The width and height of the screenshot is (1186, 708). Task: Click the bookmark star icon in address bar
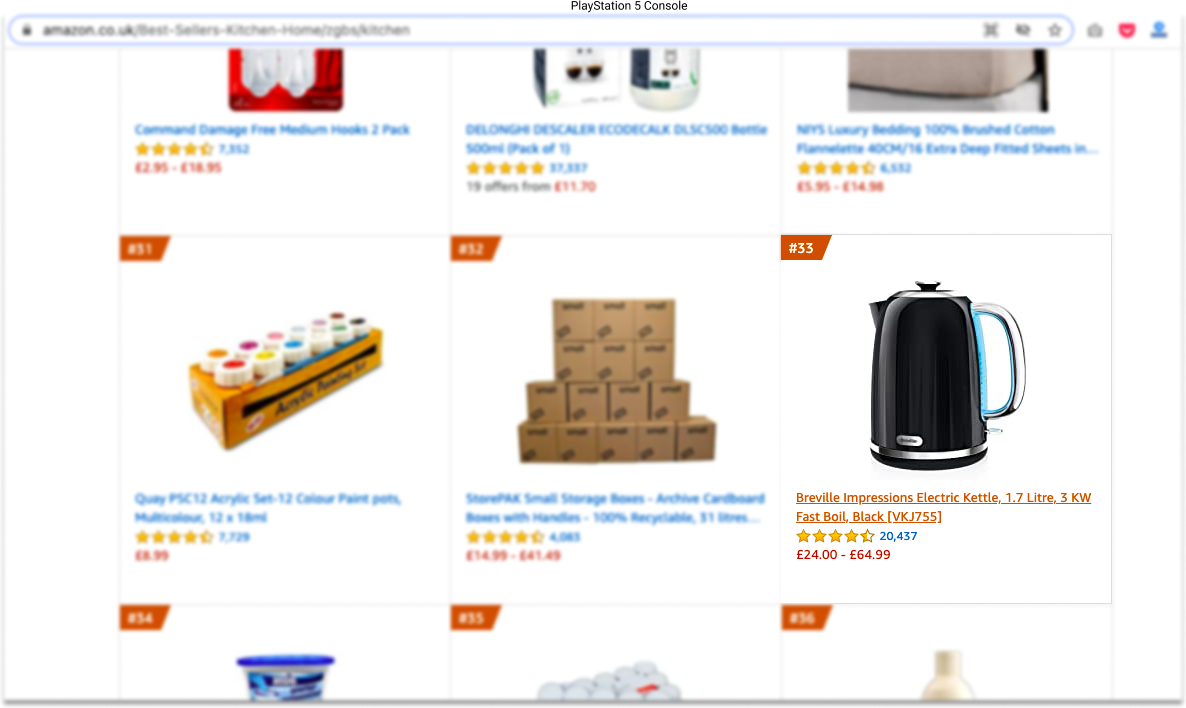1055,30
